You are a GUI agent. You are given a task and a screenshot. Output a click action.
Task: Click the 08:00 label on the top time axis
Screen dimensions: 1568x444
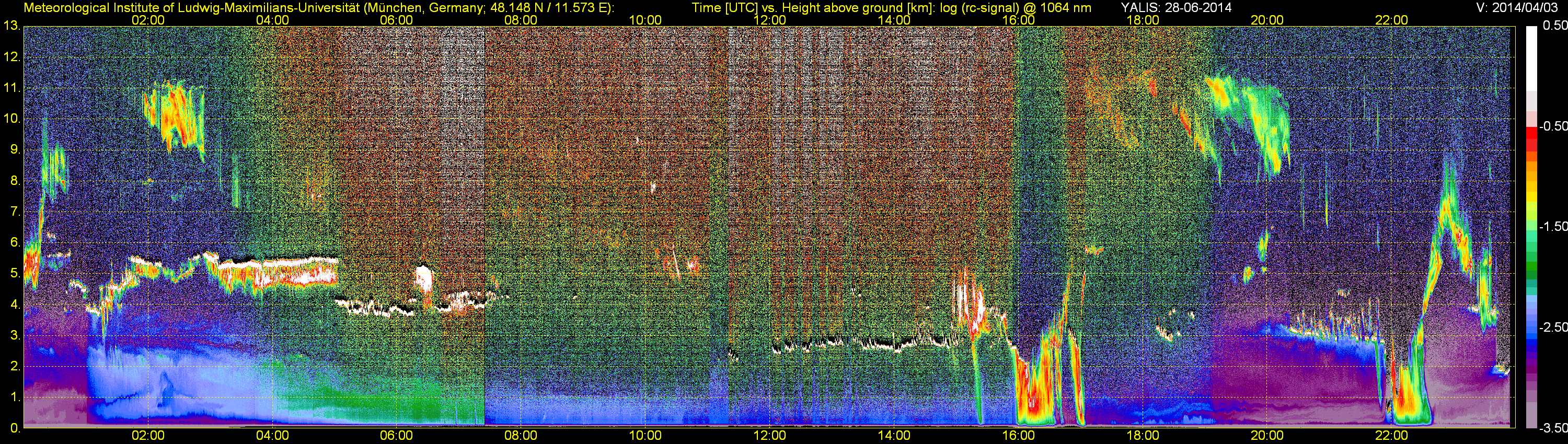(521, 20)
